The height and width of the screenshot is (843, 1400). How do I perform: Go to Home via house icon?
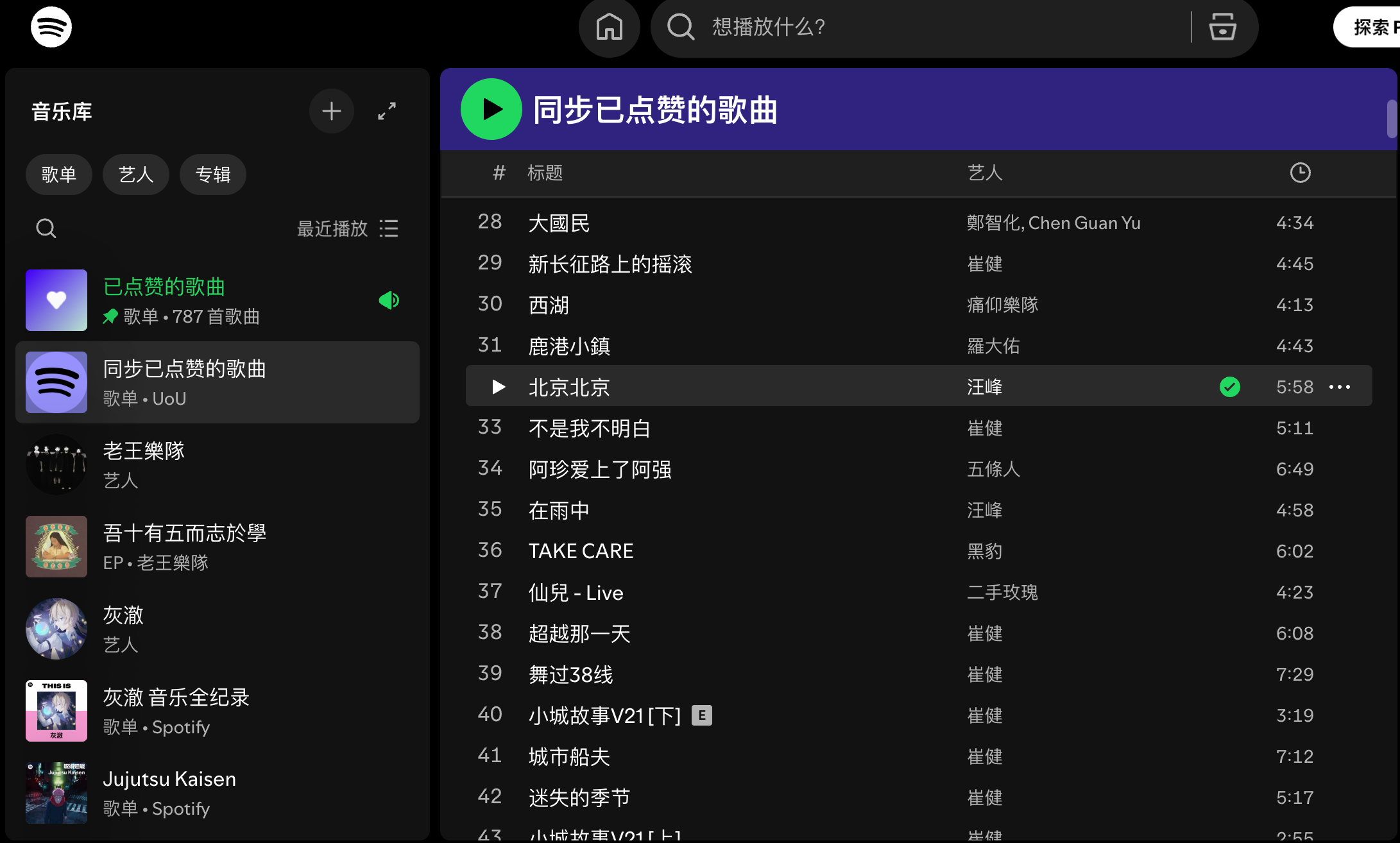pos(609,27)
